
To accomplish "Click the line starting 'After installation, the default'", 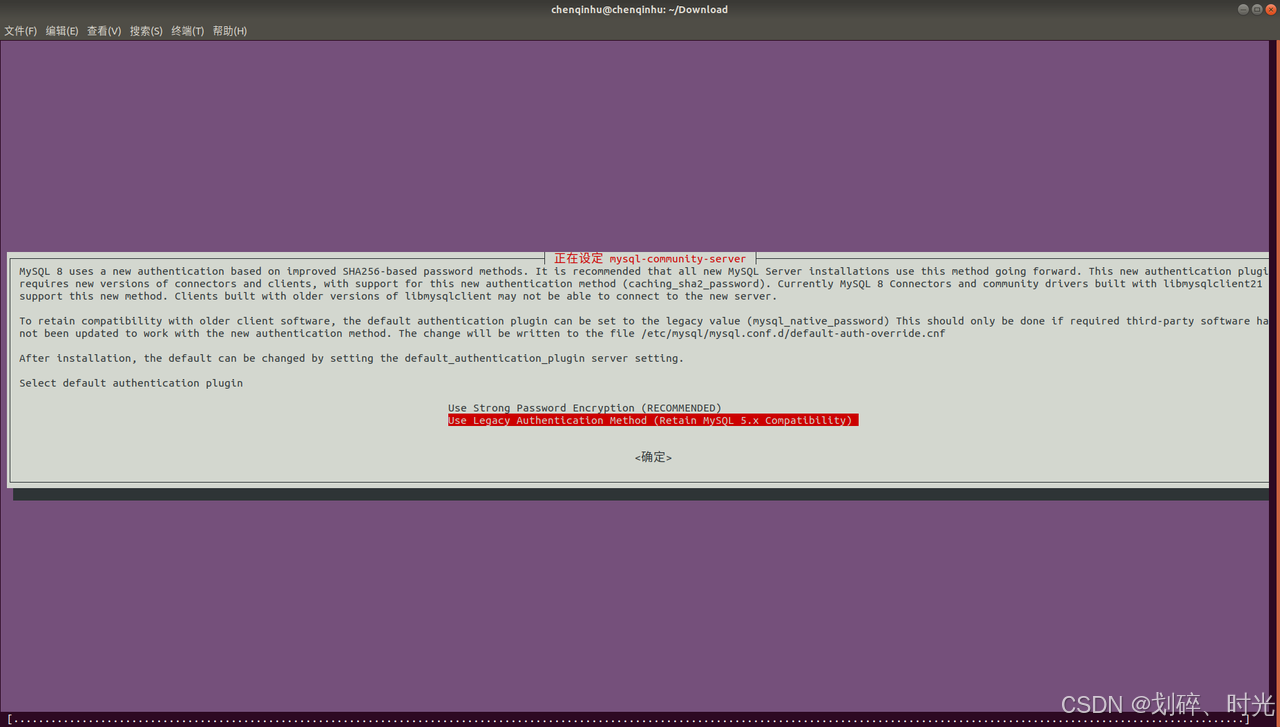I will (x=352, y=358).
